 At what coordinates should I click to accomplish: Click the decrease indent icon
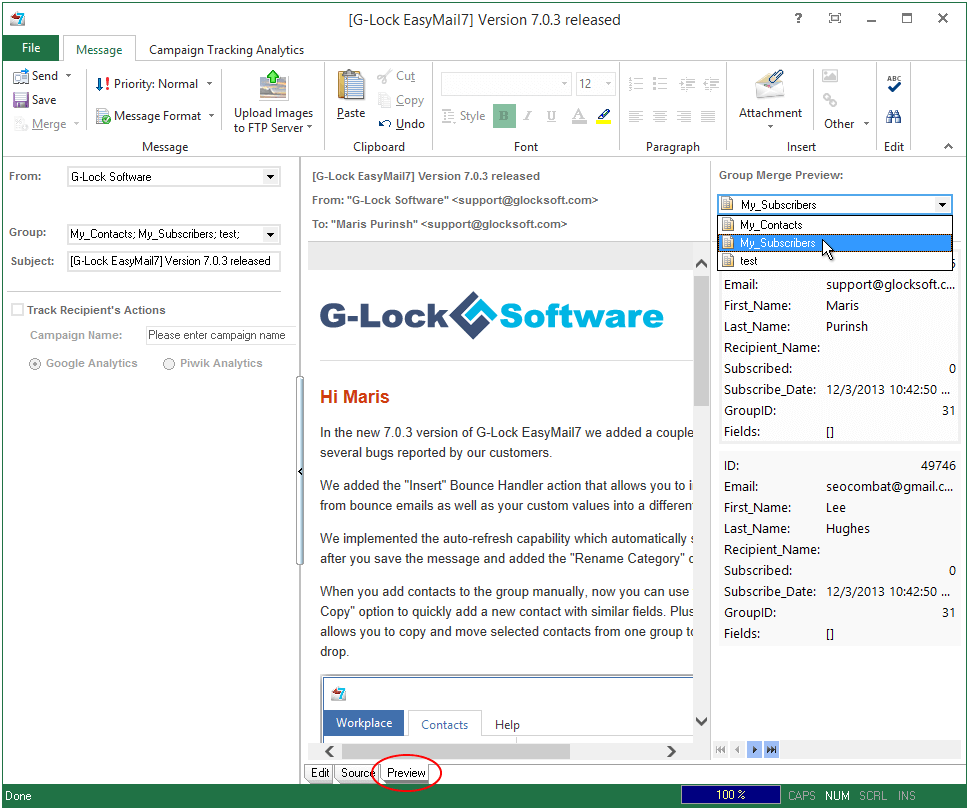coord(687,83)
